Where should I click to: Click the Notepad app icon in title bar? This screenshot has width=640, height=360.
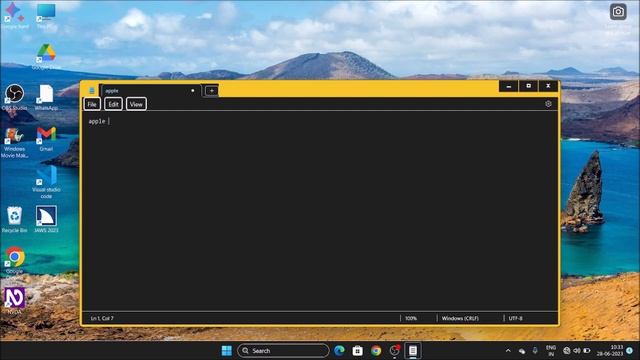click(x=92, y=91)
